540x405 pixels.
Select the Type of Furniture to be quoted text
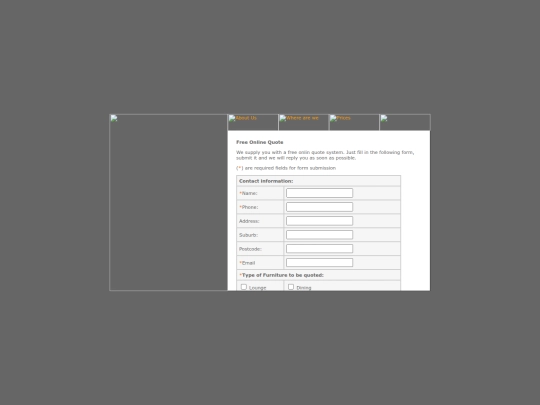coord(281,275)
